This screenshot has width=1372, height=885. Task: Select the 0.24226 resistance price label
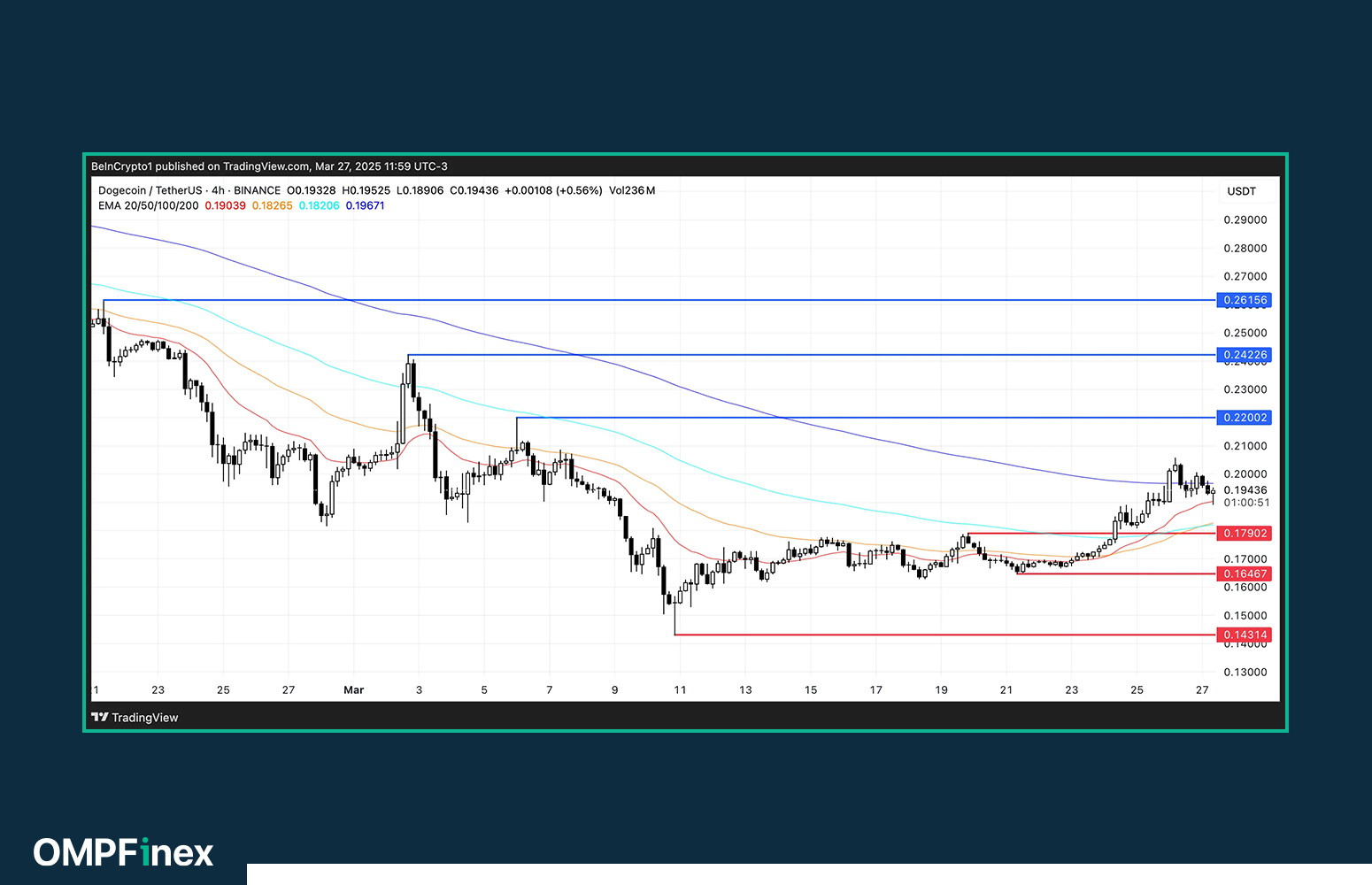[x=1244, y=355]
